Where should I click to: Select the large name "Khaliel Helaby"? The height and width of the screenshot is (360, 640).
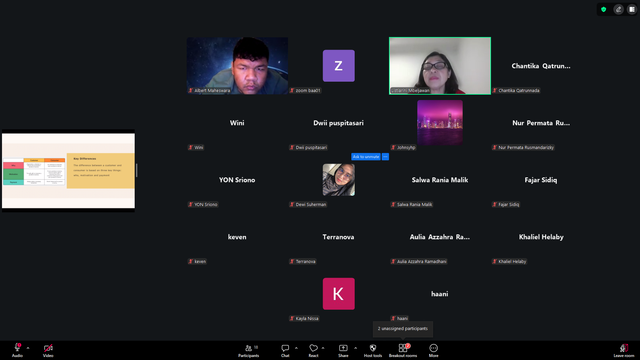tap(541, 237)
